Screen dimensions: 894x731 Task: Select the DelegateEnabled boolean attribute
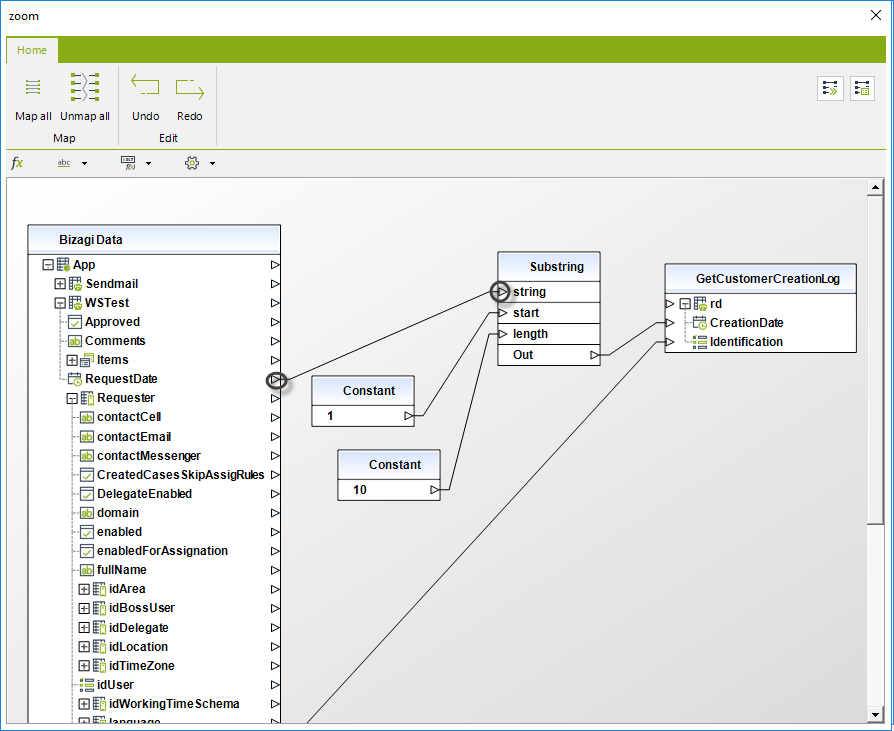click(x=144, y=494)
